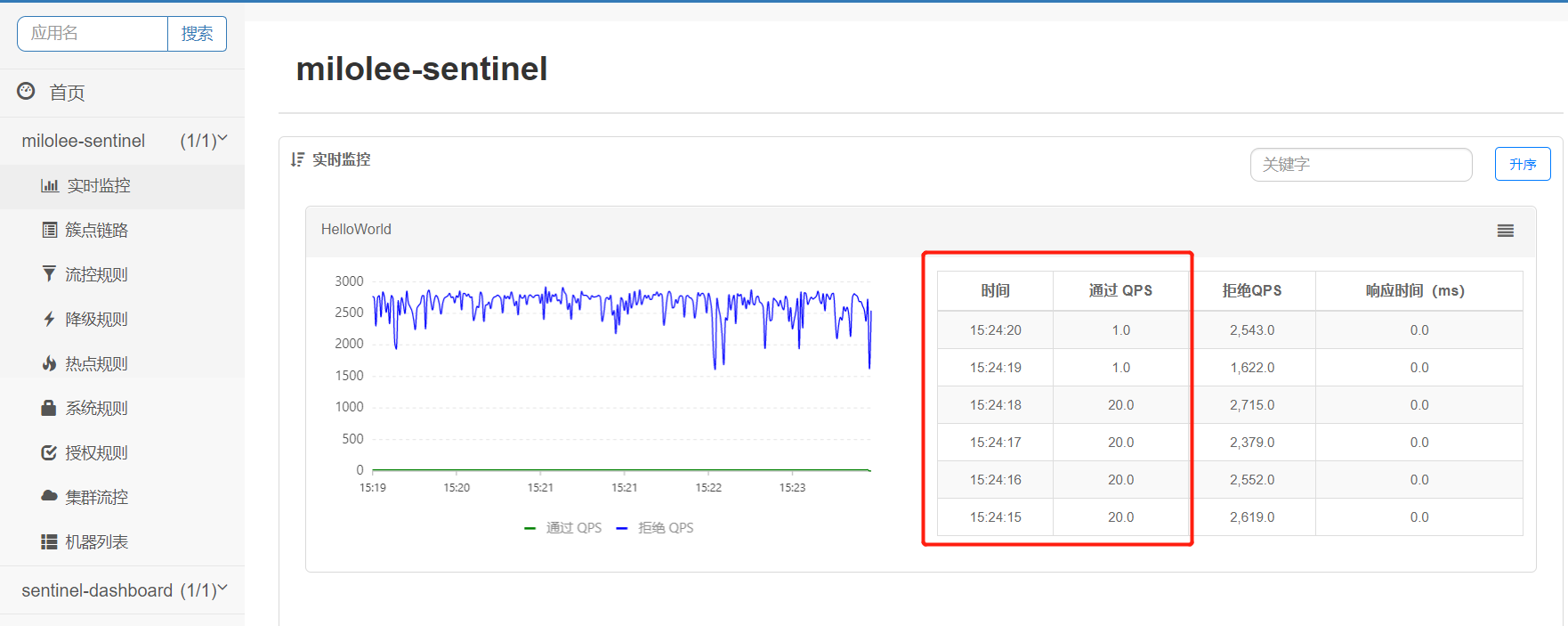Click the 2,379.0 rejected QPS value
The image size is (1568, 626).
click(x=1252, y=443)
